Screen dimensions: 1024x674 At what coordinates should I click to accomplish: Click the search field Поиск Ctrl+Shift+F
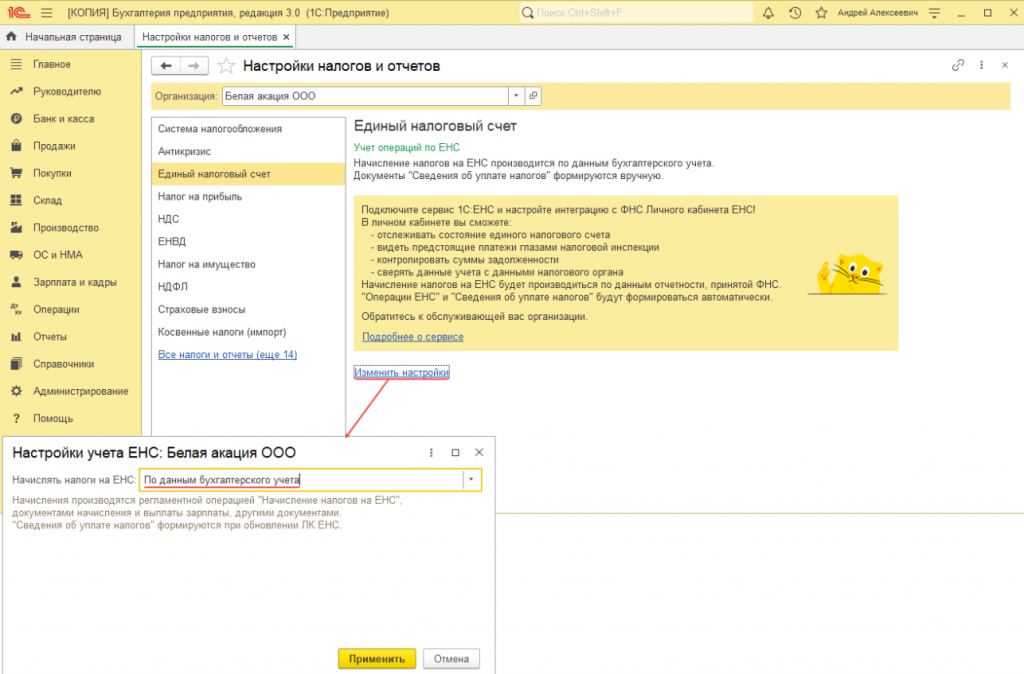pyautogui.click(x=637, y=12)
